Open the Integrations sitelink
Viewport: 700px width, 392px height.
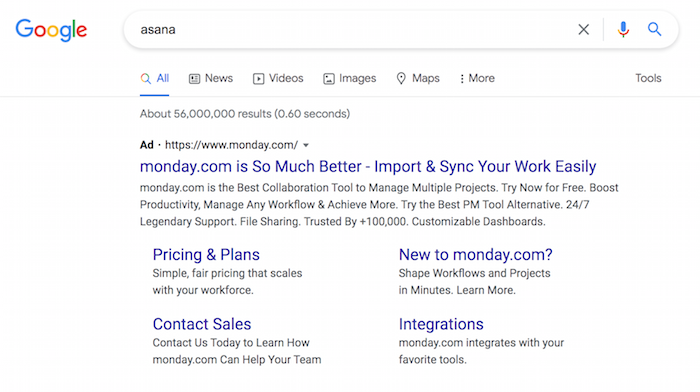441,324
